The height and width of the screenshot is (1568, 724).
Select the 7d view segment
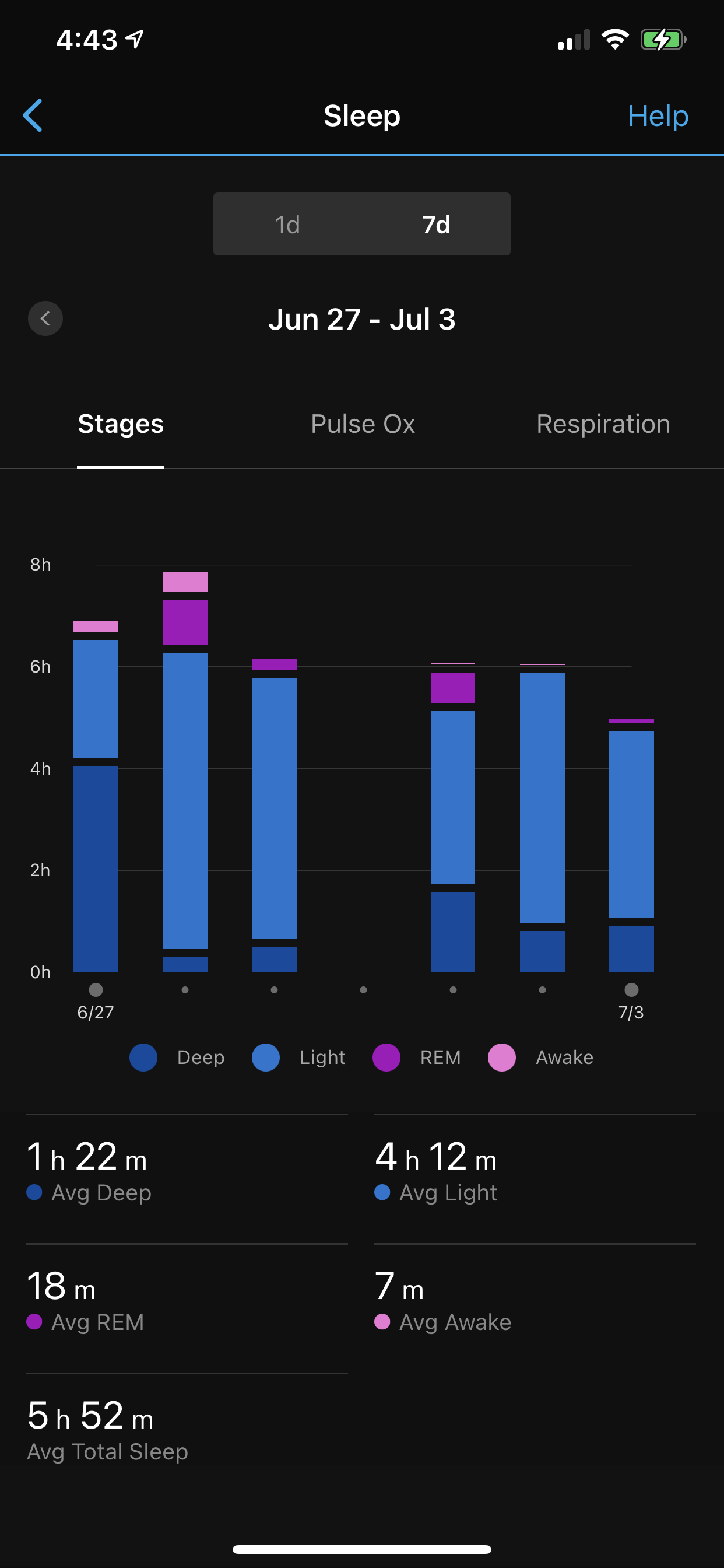(x=436, y=225)
